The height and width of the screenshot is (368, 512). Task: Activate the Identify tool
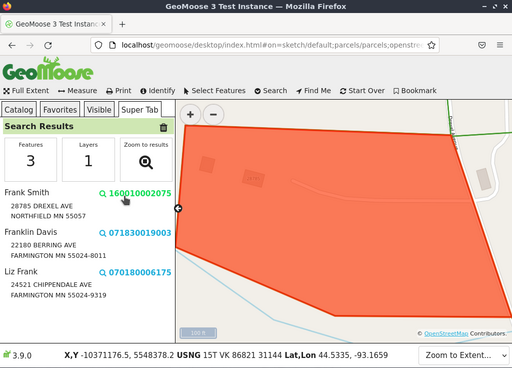tap(158, 91)
